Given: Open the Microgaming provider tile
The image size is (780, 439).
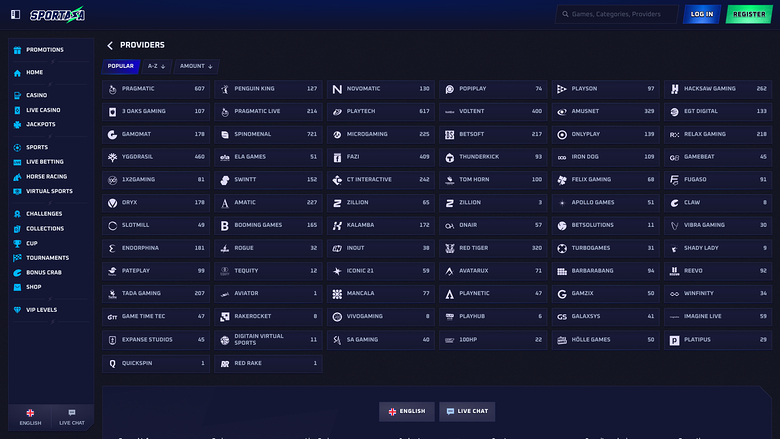Looking at the screenshot, I should pos(381,134).
